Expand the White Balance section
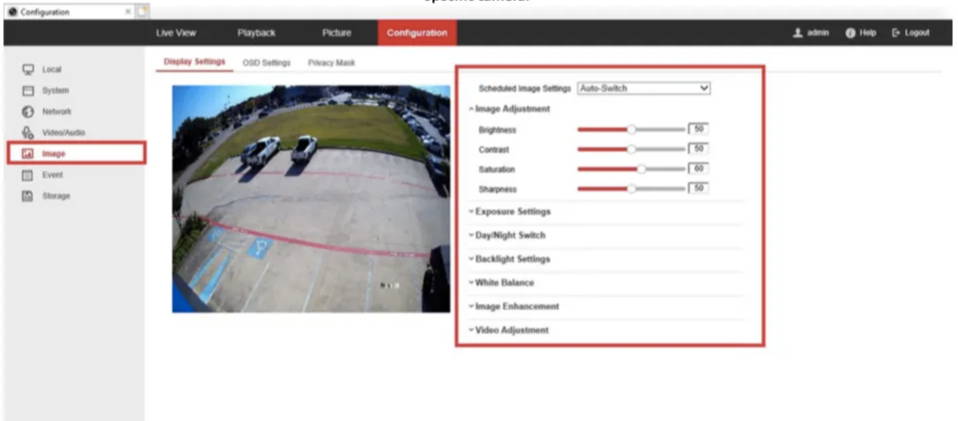The image size is (958, 421). (x=501, y=283)
